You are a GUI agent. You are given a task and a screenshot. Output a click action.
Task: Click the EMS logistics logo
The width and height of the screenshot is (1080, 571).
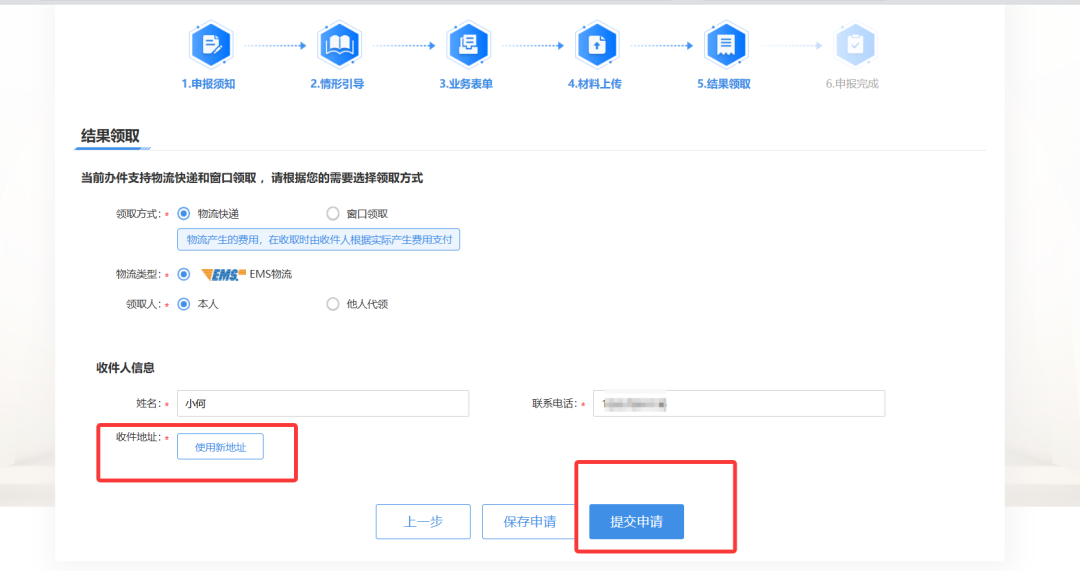pyautogui.click(x=224, y=274)
